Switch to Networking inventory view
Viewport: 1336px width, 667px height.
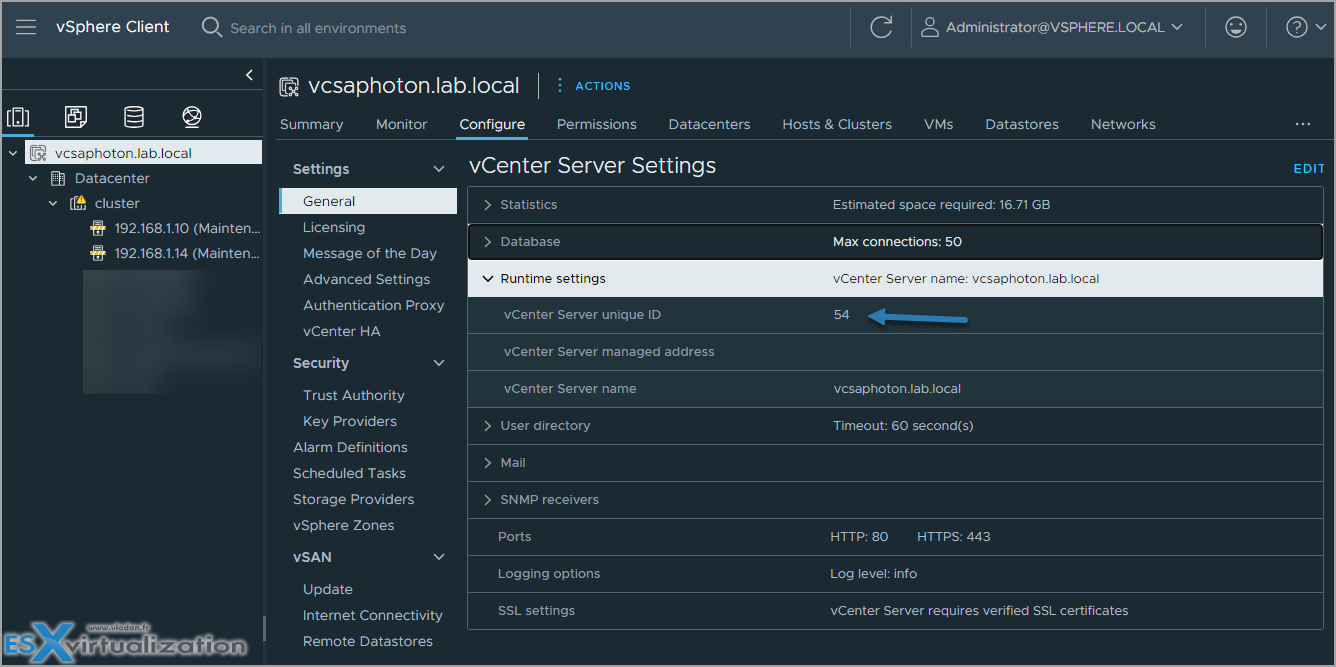coord(192,117)
